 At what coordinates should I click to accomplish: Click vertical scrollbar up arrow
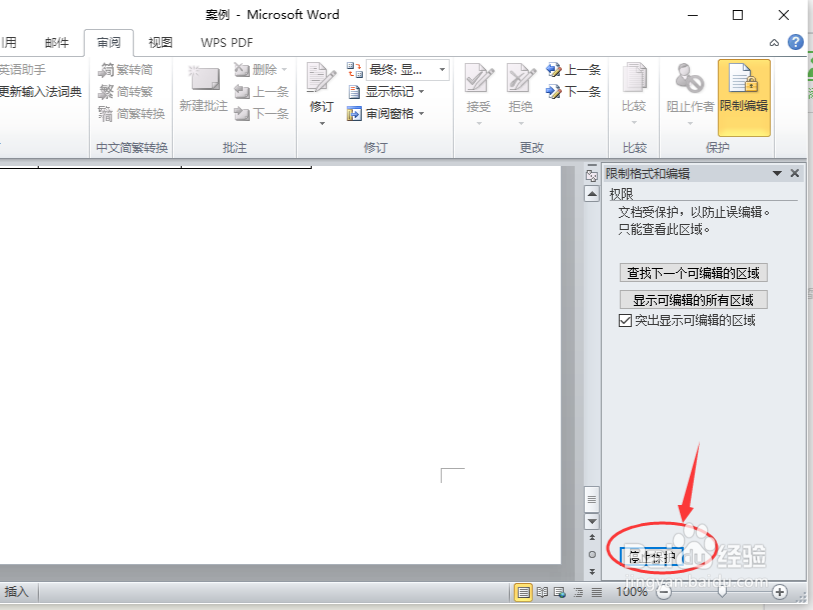[592, 194]
